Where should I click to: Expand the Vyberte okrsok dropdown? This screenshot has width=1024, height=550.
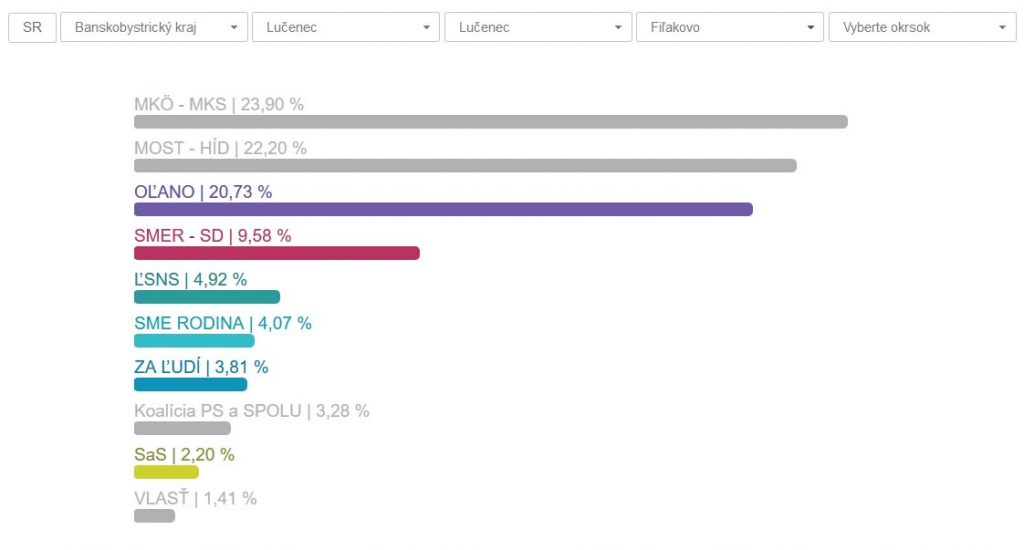tap(922, 27)
